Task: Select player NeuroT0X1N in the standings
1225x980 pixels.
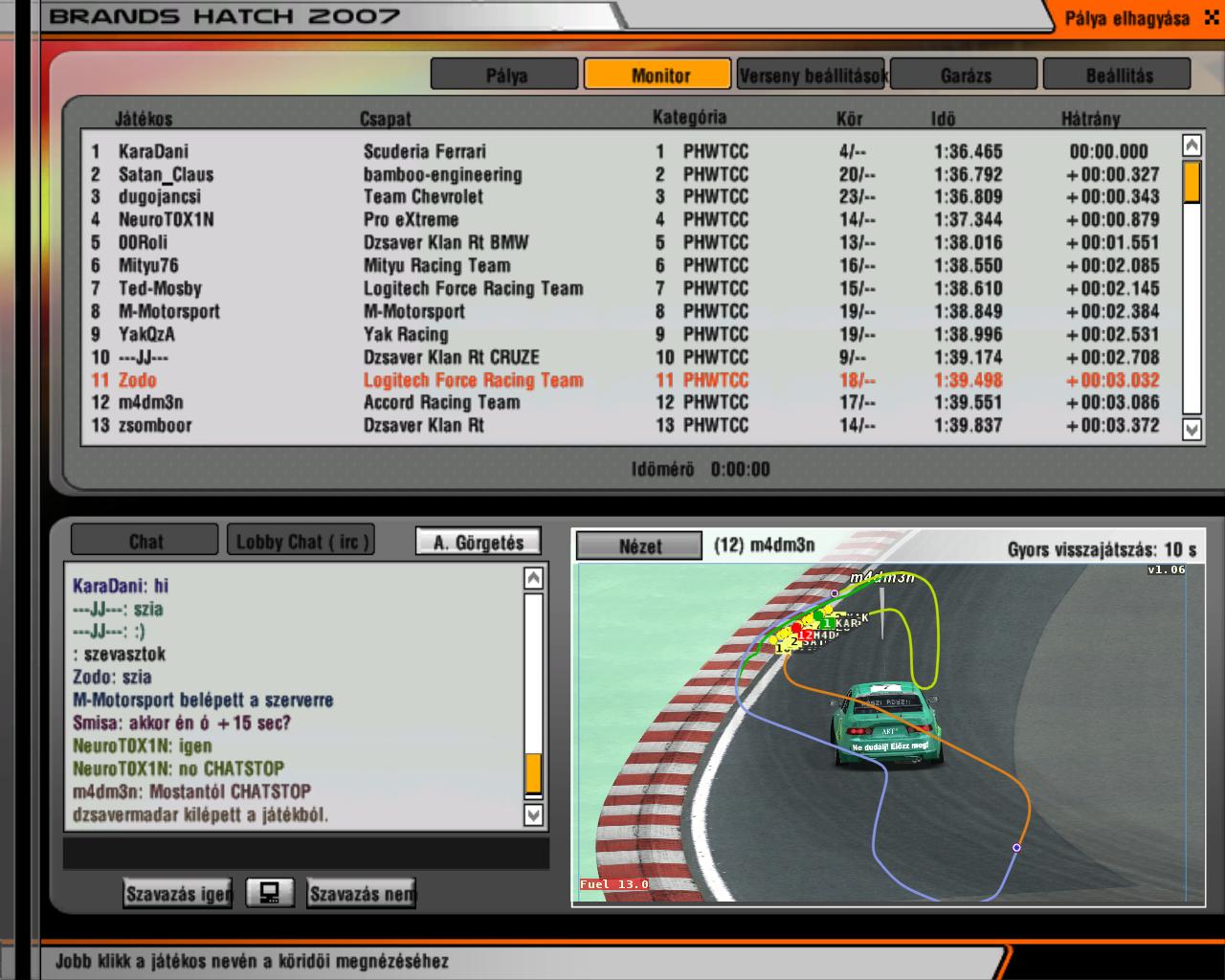Action: click(x=166, y=219)
